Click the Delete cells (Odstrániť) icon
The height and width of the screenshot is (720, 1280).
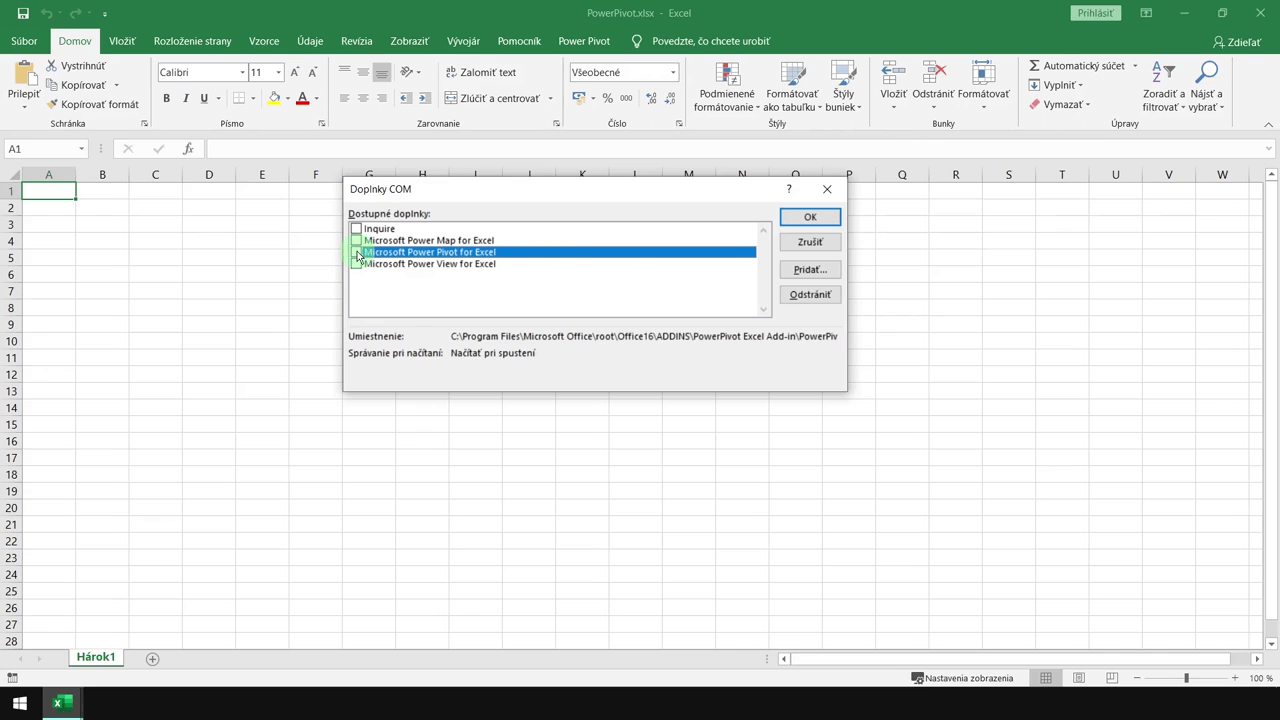tap(933, 73)
